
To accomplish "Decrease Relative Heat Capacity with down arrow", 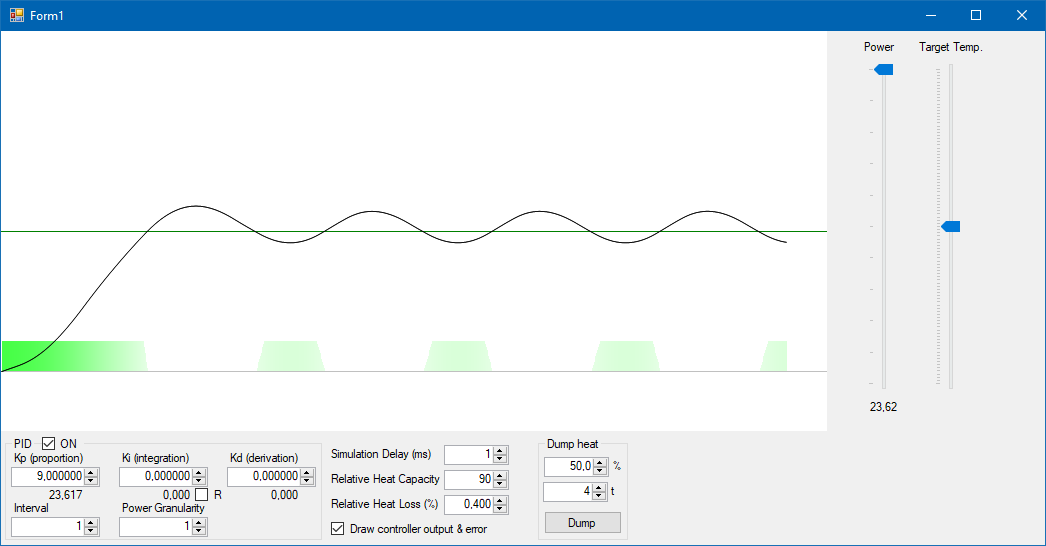I will coord(500,484).
